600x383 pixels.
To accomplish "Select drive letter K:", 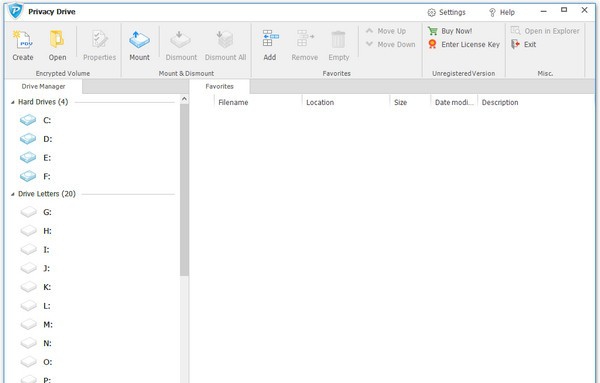I will 36,287.
